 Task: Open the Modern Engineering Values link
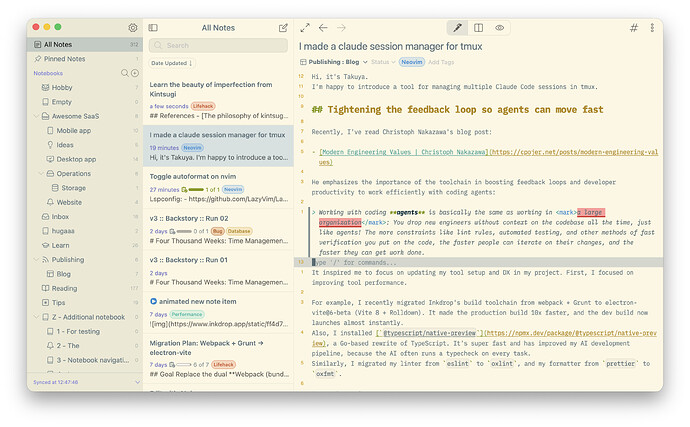(404, 152)
